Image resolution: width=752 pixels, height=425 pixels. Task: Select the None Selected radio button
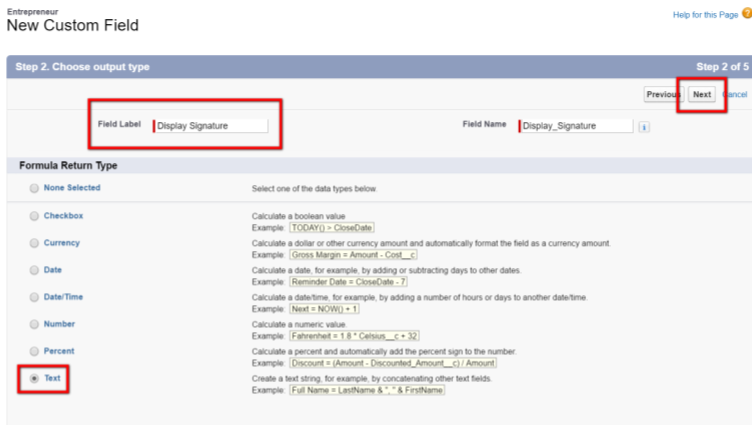point(34,188)
